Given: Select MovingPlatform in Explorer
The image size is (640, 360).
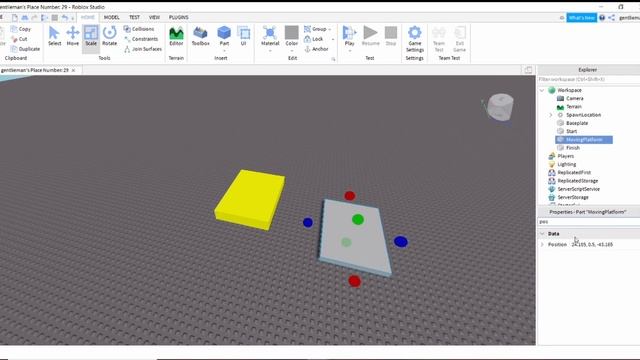Looking at the screenshot, I should pyautogui.click(x=584, y=140).
